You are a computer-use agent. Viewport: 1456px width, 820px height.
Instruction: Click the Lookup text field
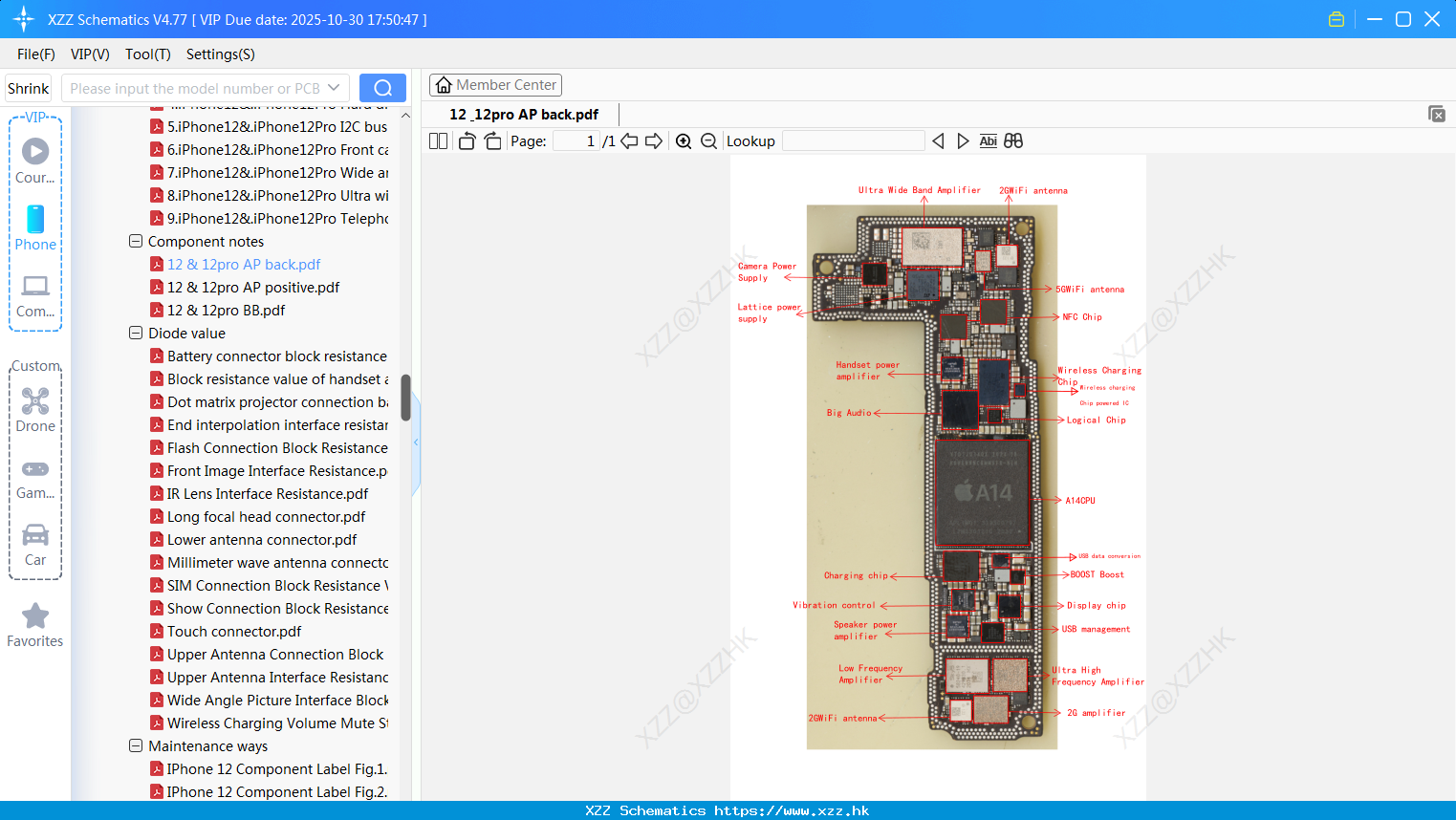[x=853, y=141]
